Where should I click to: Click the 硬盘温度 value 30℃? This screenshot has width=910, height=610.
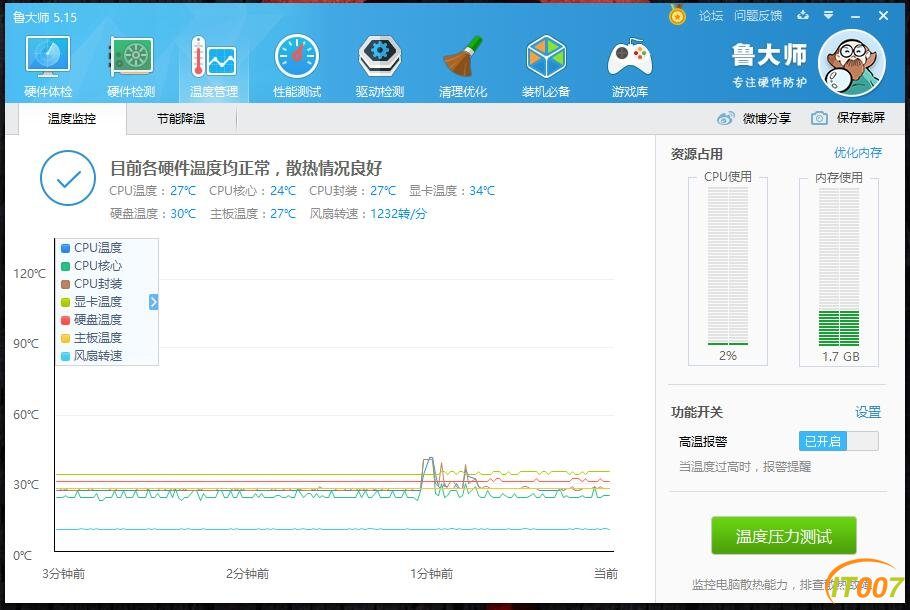coord(183,214)
